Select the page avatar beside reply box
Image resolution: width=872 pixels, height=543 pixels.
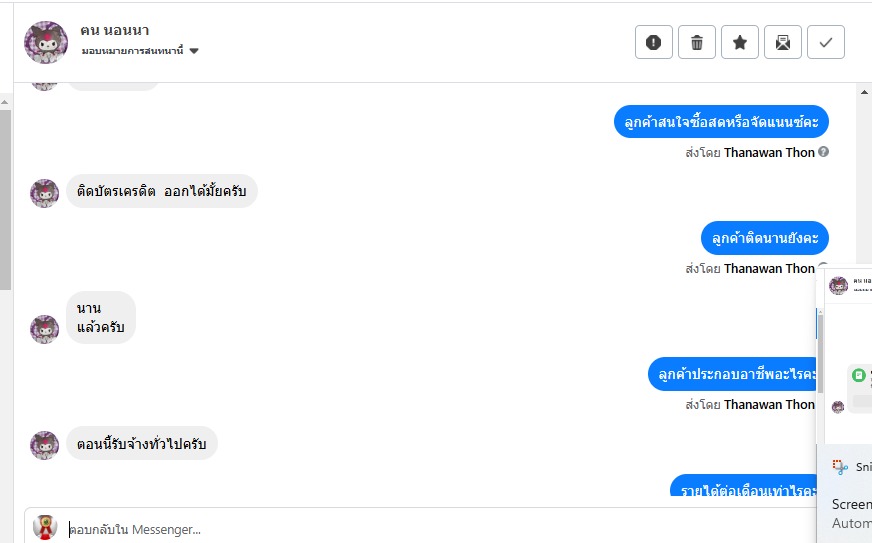coord(44,527)
